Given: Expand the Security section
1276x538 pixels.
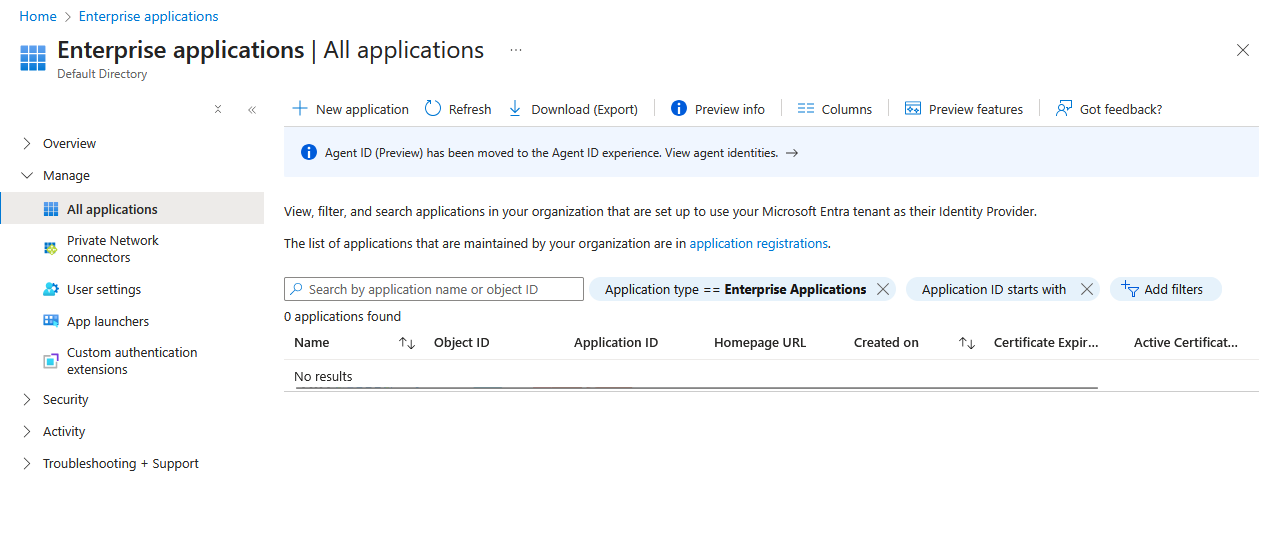Looking at the screenshot, I should (x=27, y=399).
